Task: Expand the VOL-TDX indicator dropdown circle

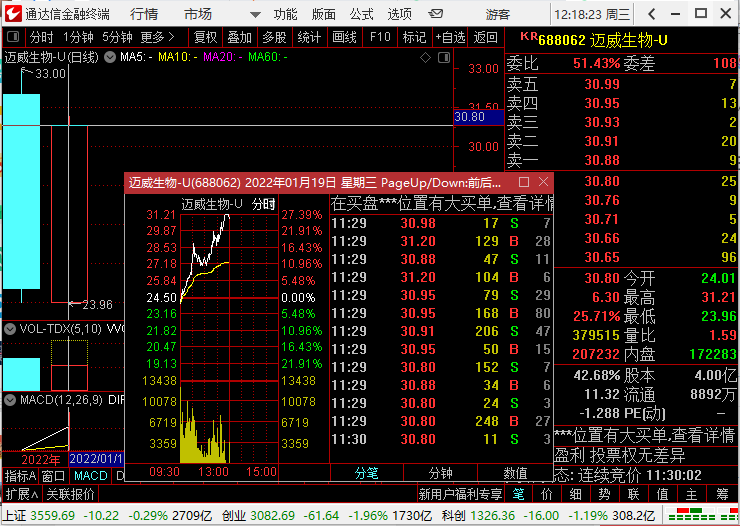Action: (x=10, y=329)
